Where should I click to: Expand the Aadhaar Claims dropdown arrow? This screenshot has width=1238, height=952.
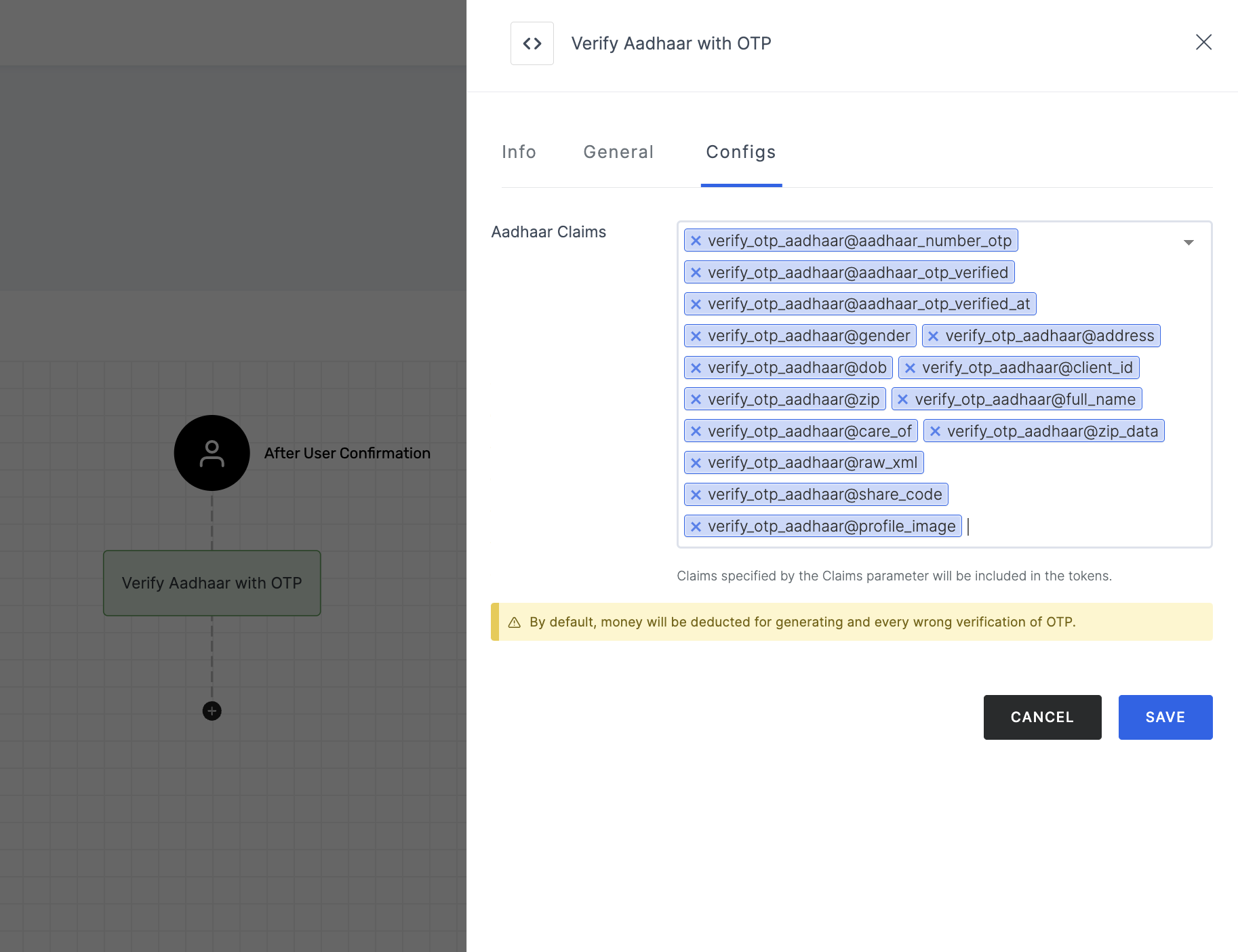[1189, 242]
